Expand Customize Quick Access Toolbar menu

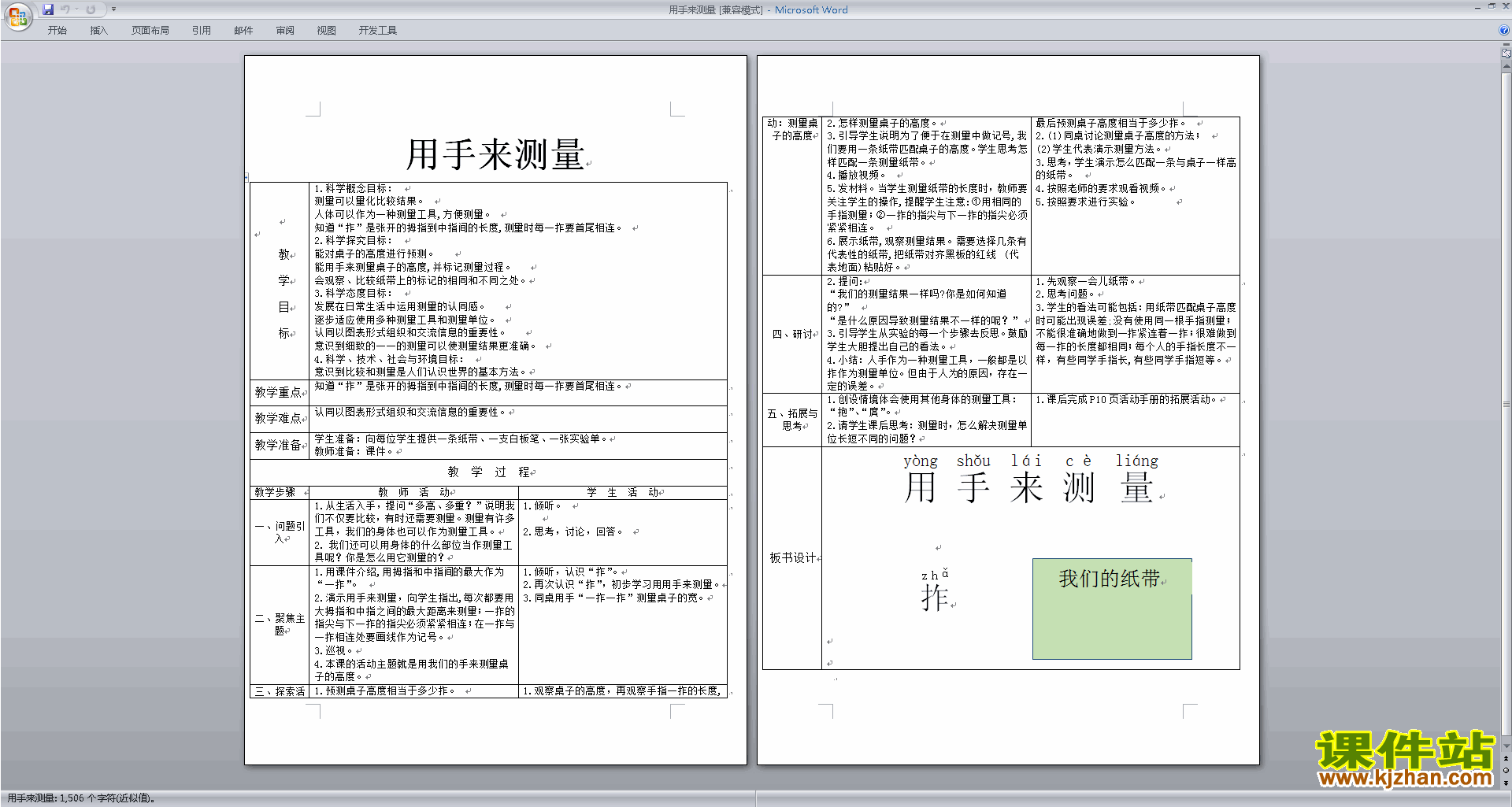pos(113,9)
